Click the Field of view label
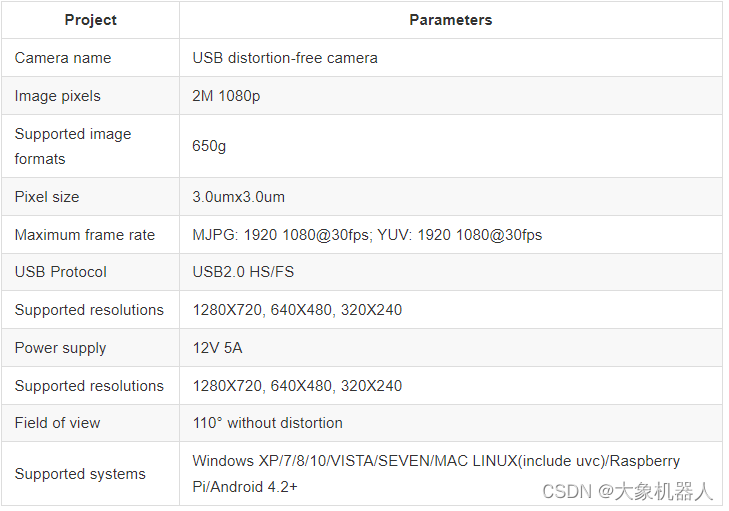Screen dimensions: 729x511 [58, 423]
